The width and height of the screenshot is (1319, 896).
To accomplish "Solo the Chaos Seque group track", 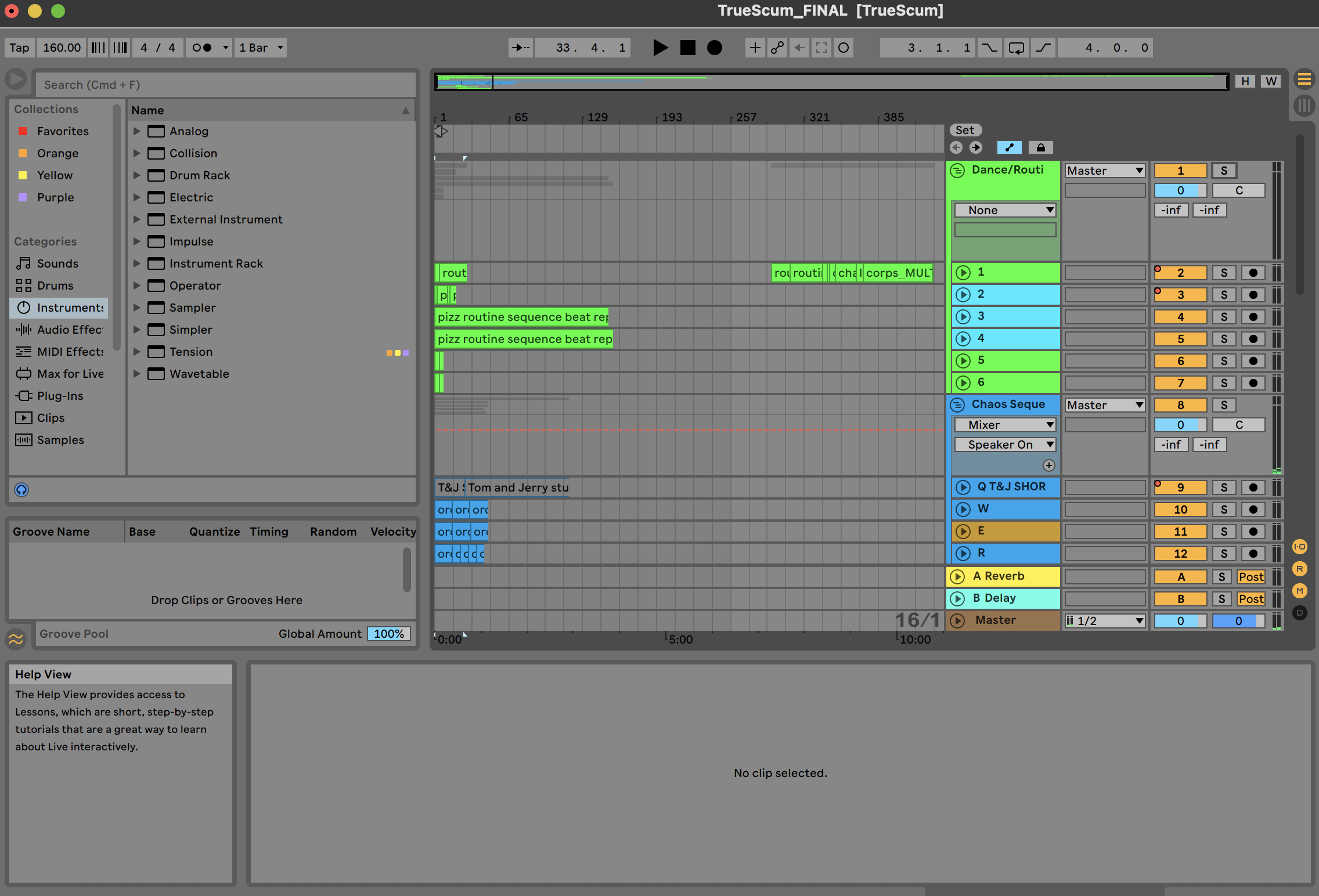I will point(1224,405).
